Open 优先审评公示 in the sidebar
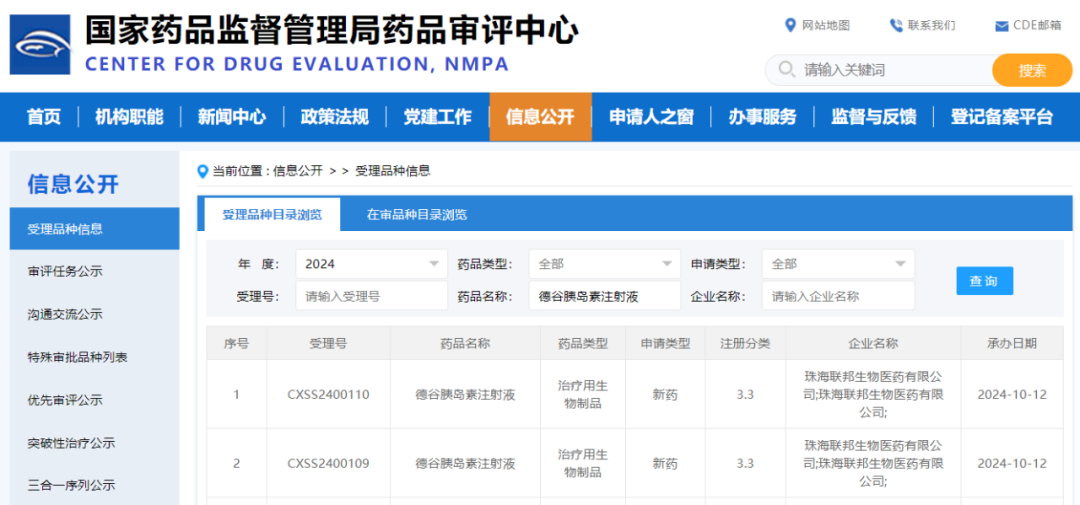 pyautogui.click(x=65, y=400)
